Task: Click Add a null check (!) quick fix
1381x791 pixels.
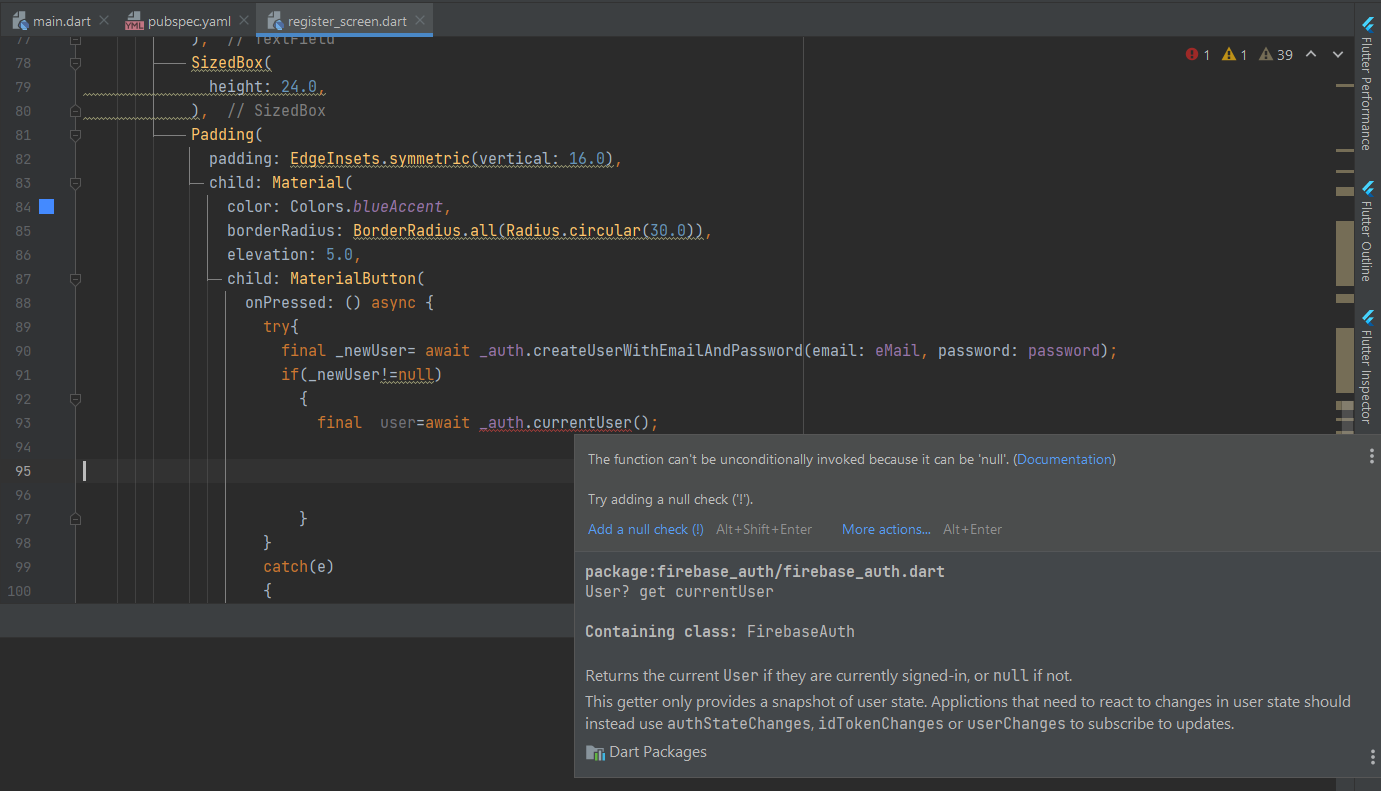Action: (646, 529)
